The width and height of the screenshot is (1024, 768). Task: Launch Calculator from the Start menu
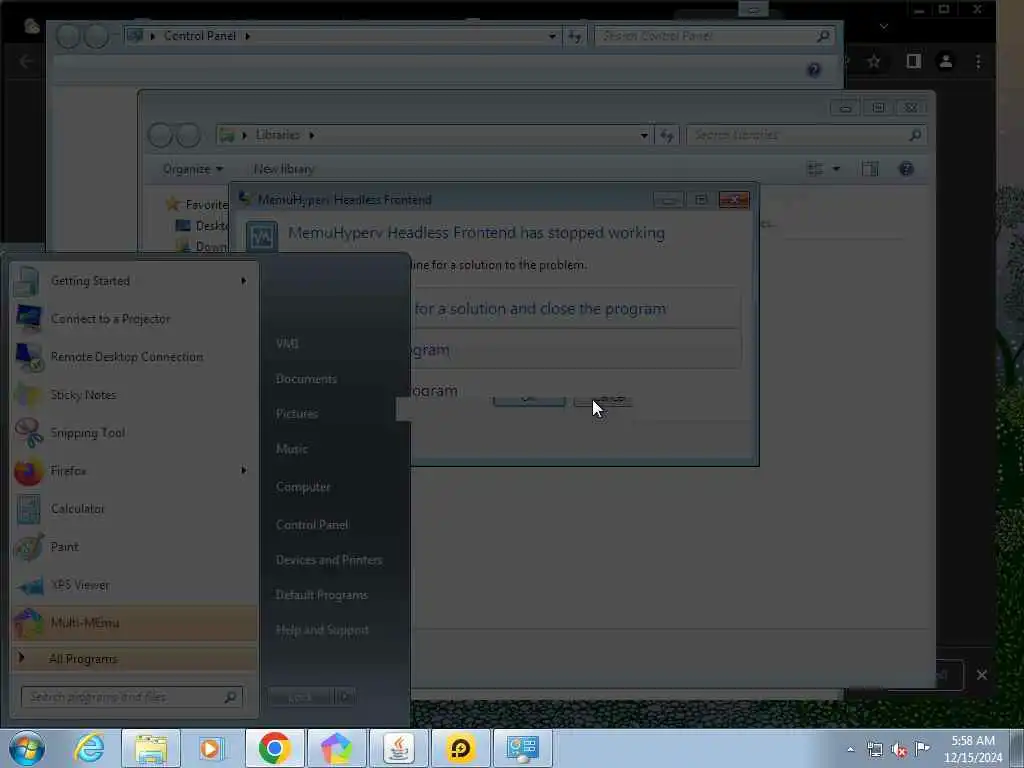134,509
